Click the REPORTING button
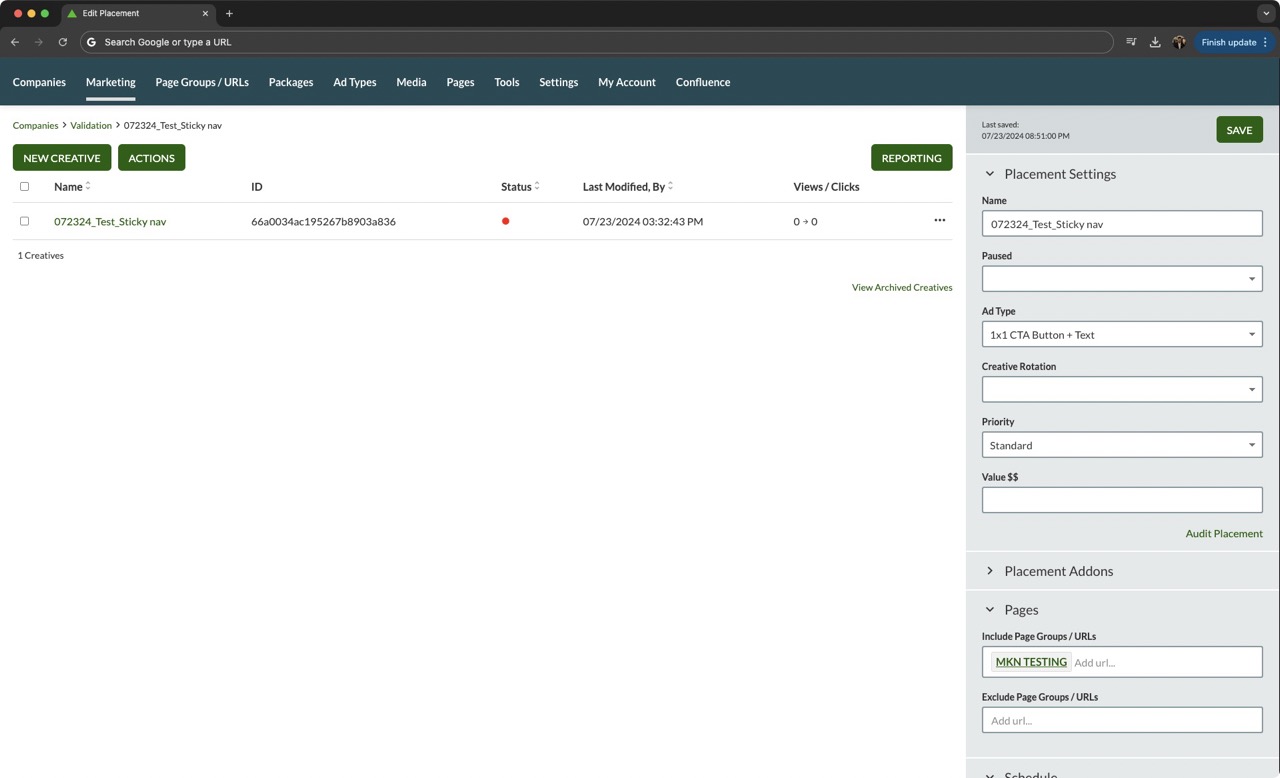The image size is (1280, 778). click(911, 158)
